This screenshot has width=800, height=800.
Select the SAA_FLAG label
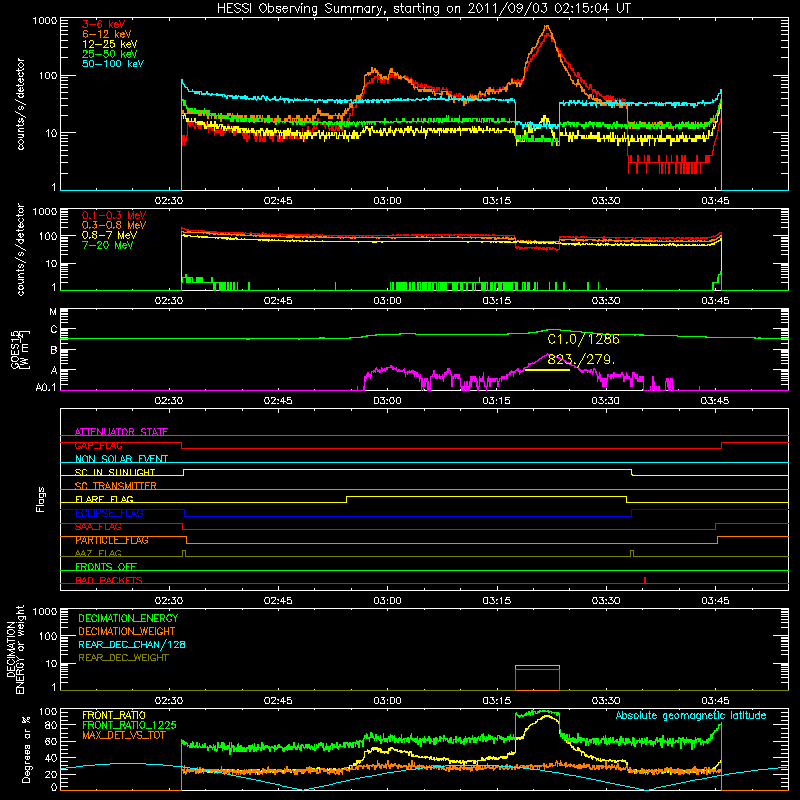[98, 527]
